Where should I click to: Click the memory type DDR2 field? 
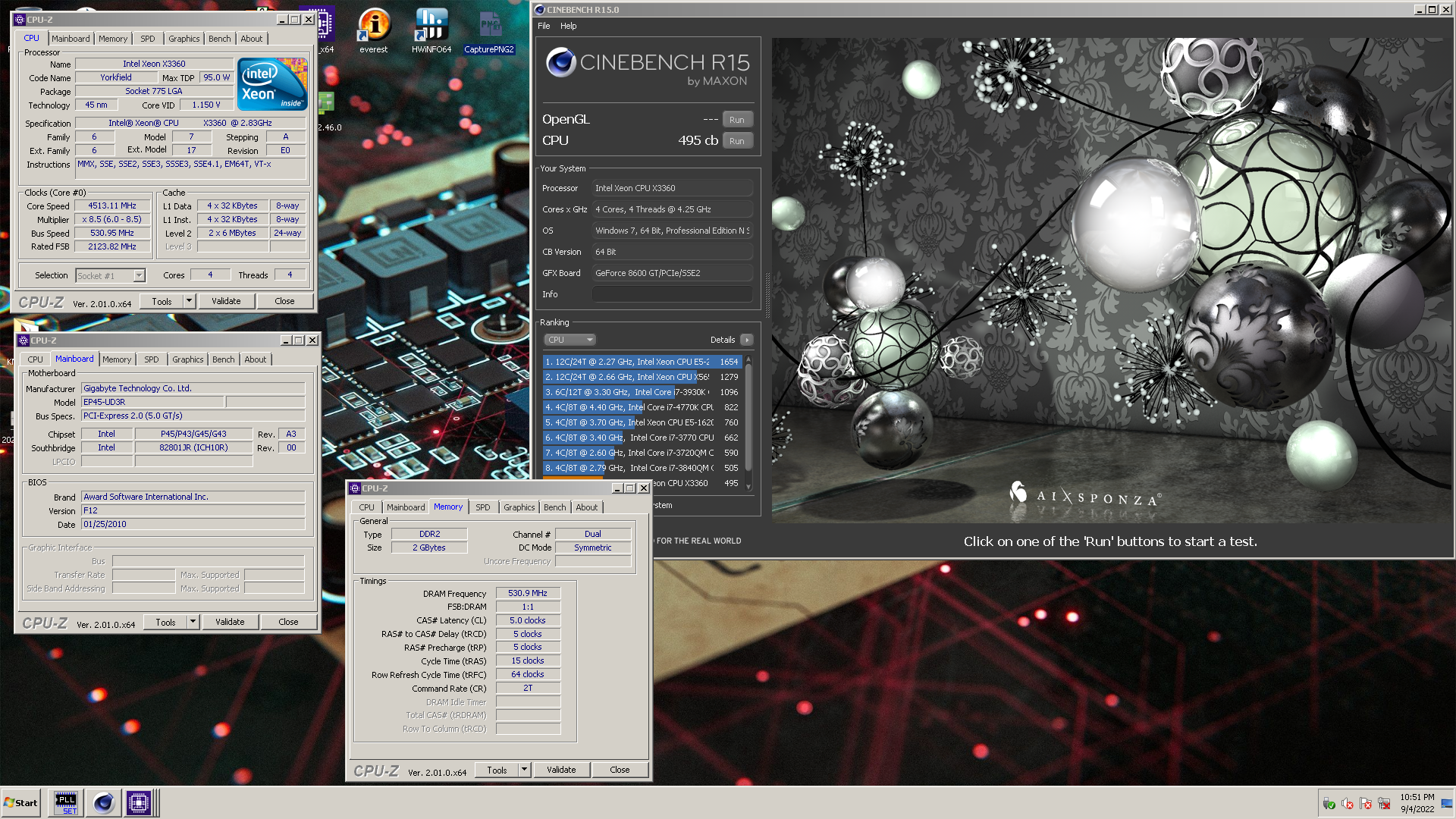click(429, 534)
